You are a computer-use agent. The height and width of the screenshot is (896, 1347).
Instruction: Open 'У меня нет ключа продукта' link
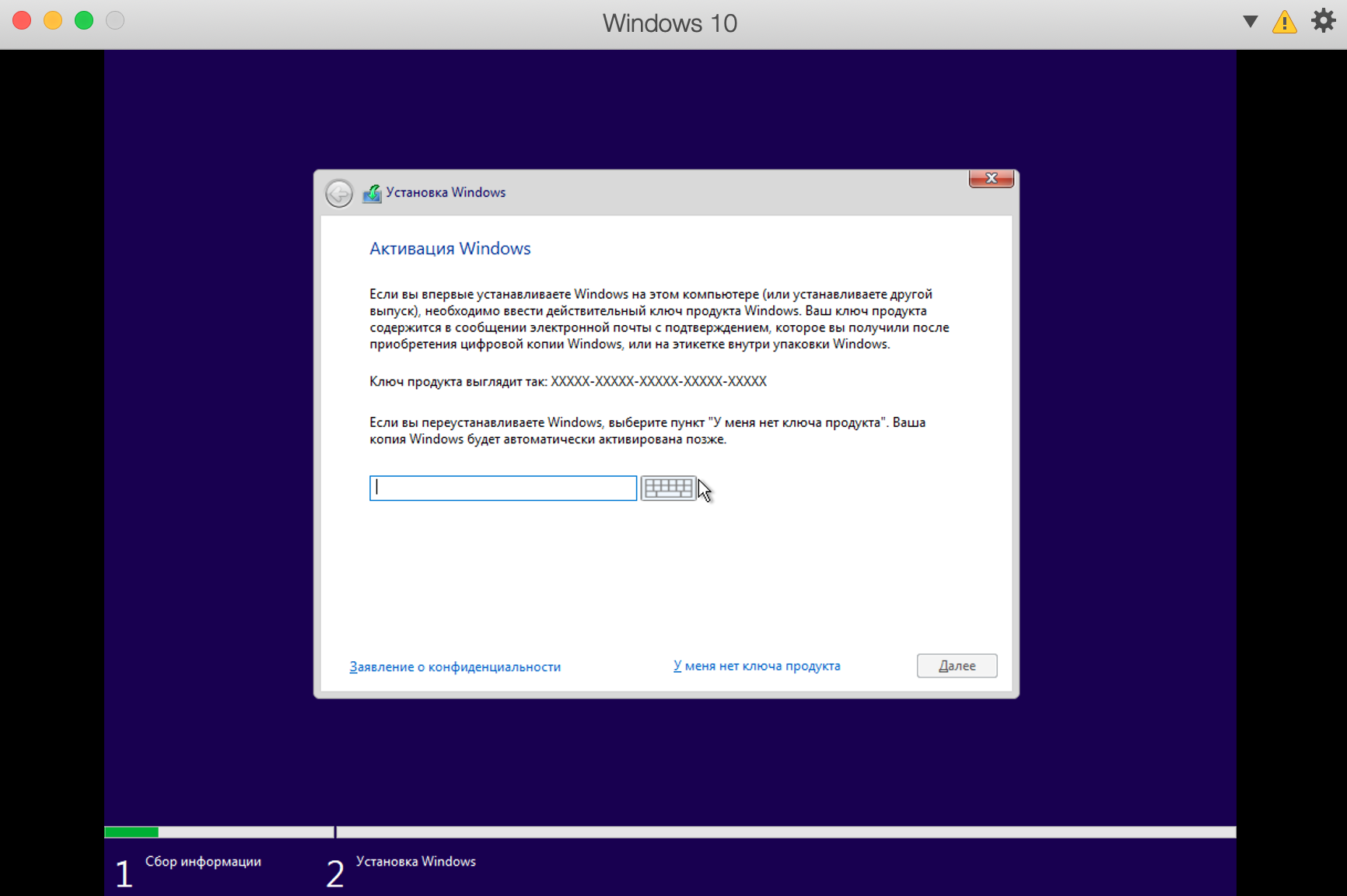(757, 666)
